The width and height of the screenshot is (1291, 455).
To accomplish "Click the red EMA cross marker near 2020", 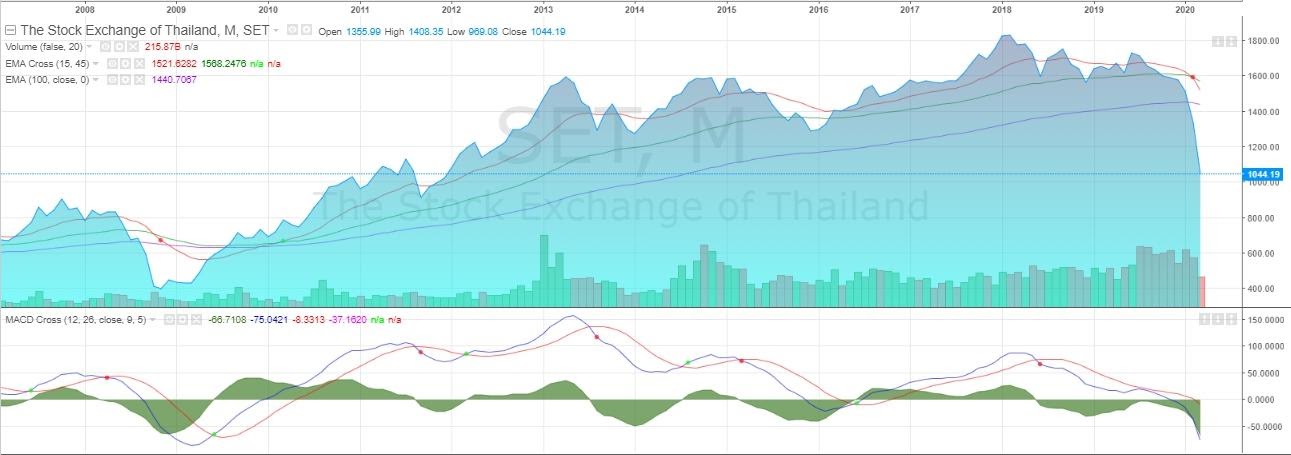I will coord(1192,77).
